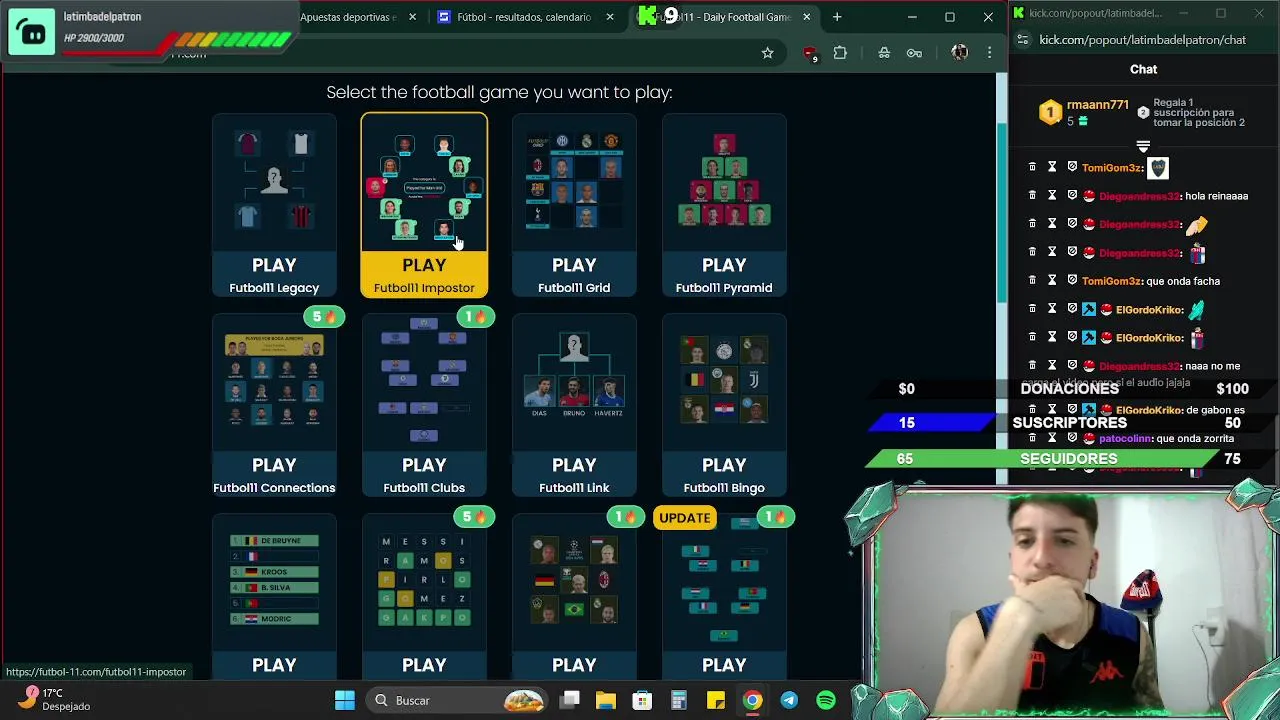Viewport: 1280px width, 720px height.
Task: Delete the 'hola reinaaaa' chat message
Action: coord(1032,196)
